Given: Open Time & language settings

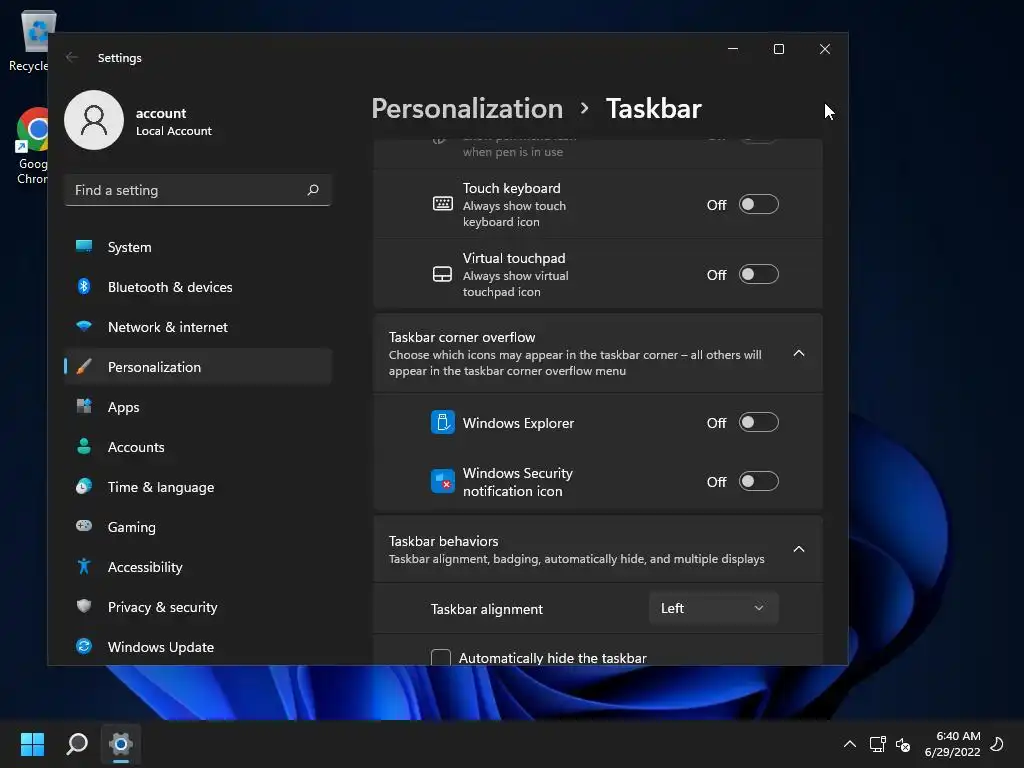Looking at the screenshot, I should [x=198, y=487].
